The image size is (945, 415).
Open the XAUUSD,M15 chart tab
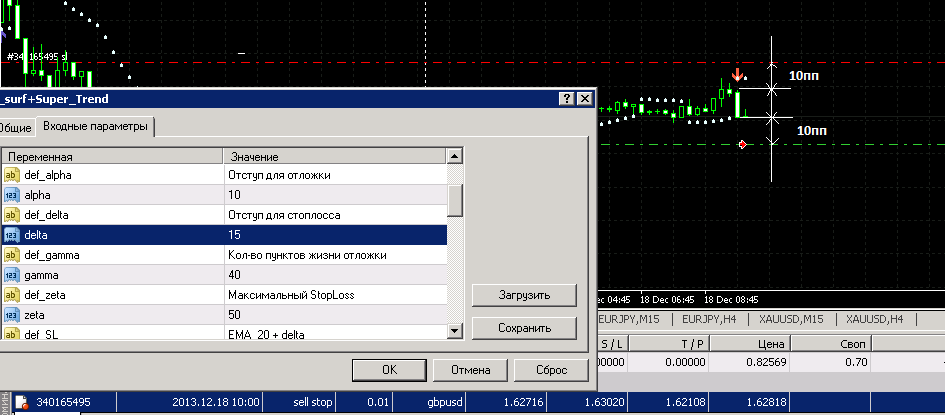click(793, 319)
